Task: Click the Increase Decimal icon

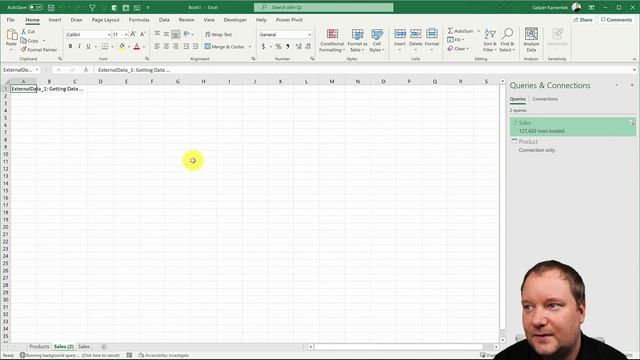Action: (x=298, y=47)
